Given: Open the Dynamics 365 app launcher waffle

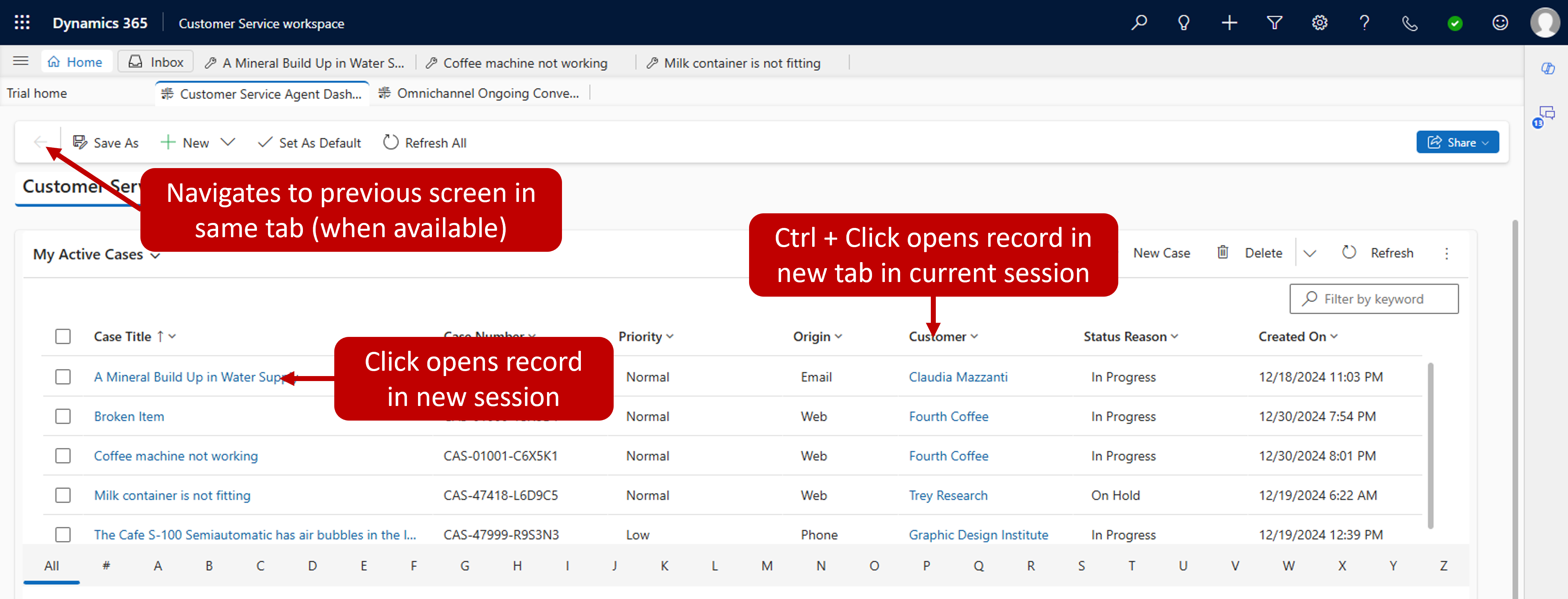Looking at the screenshot, I should click(22, 22).
